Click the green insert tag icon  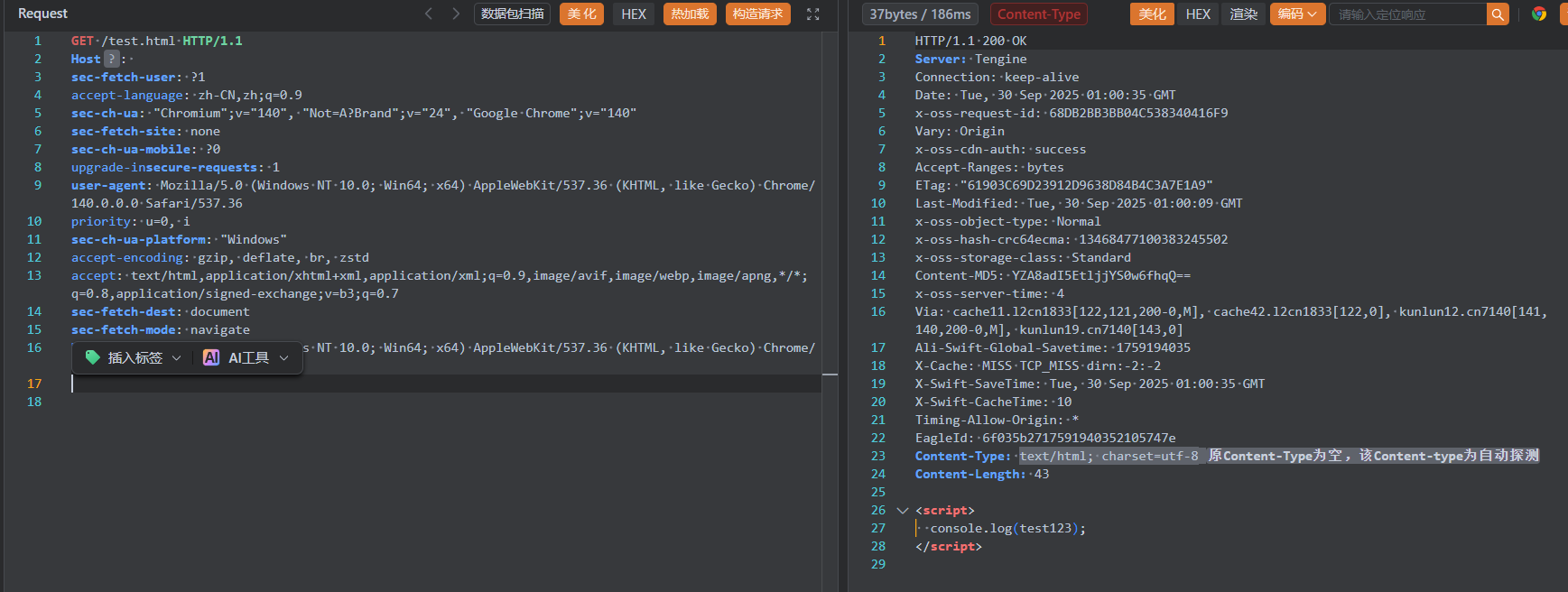tap(92, 357)
